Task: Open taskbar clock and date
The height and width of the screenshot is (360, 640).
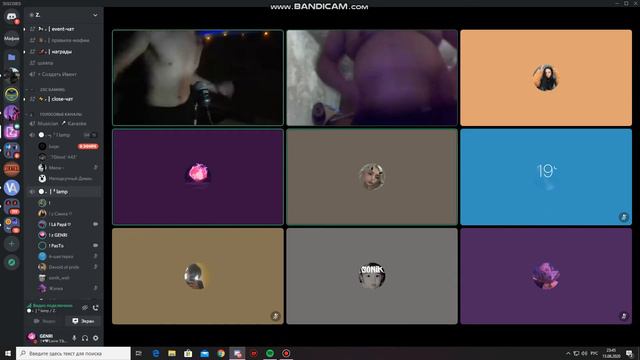Action: 611,353
